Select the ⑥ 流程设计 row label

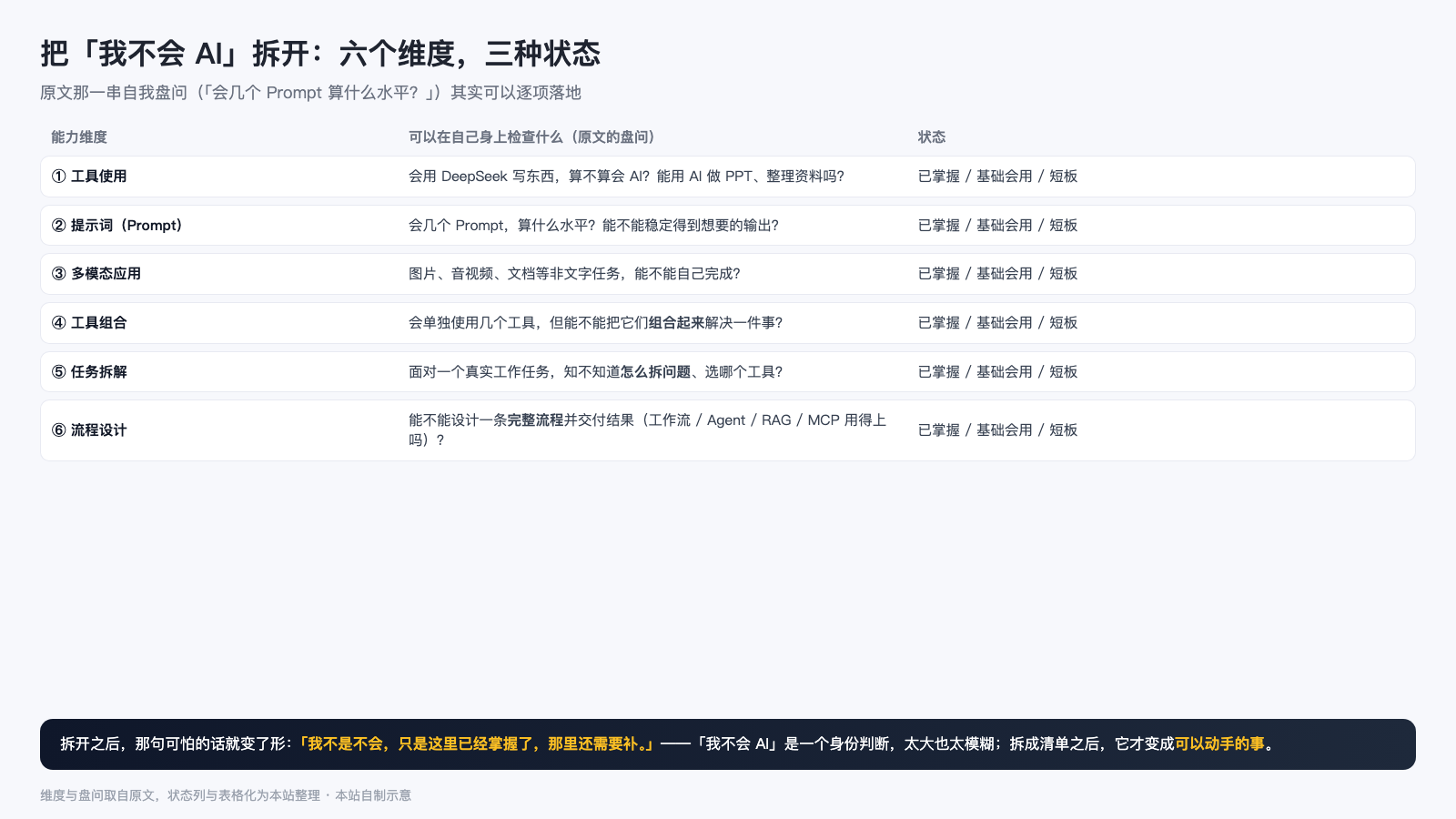coord(89,430)
